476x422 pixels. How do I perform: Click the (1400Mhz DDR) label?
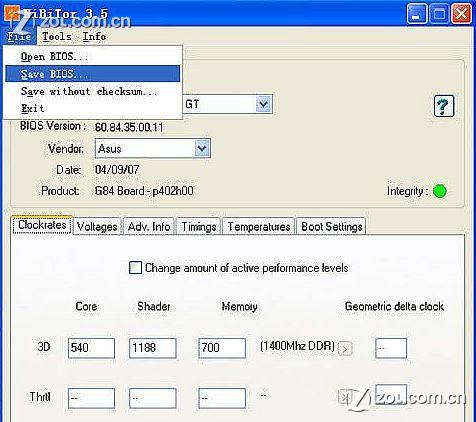297,346
